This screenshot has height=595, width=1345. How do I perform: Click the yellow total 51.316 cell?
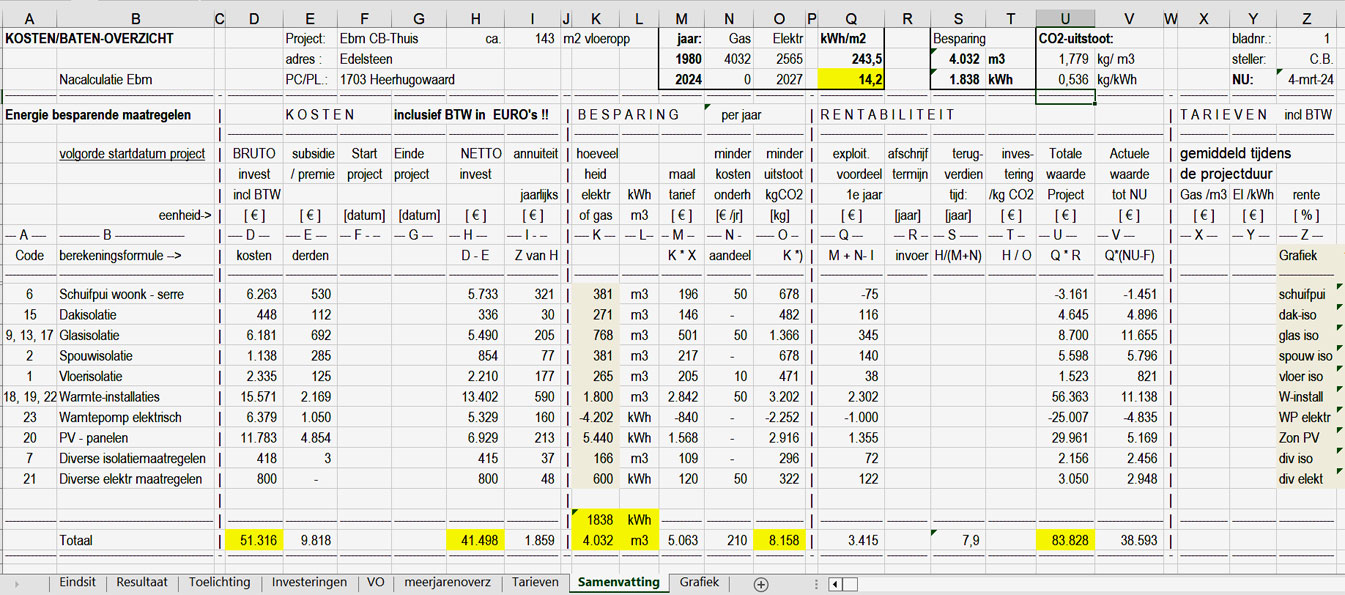pos(253,540)
